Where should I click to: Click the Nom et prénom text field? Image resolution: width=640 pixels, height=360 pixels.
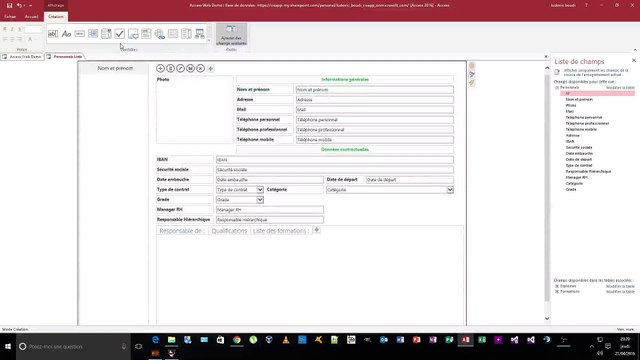[374, 90]
